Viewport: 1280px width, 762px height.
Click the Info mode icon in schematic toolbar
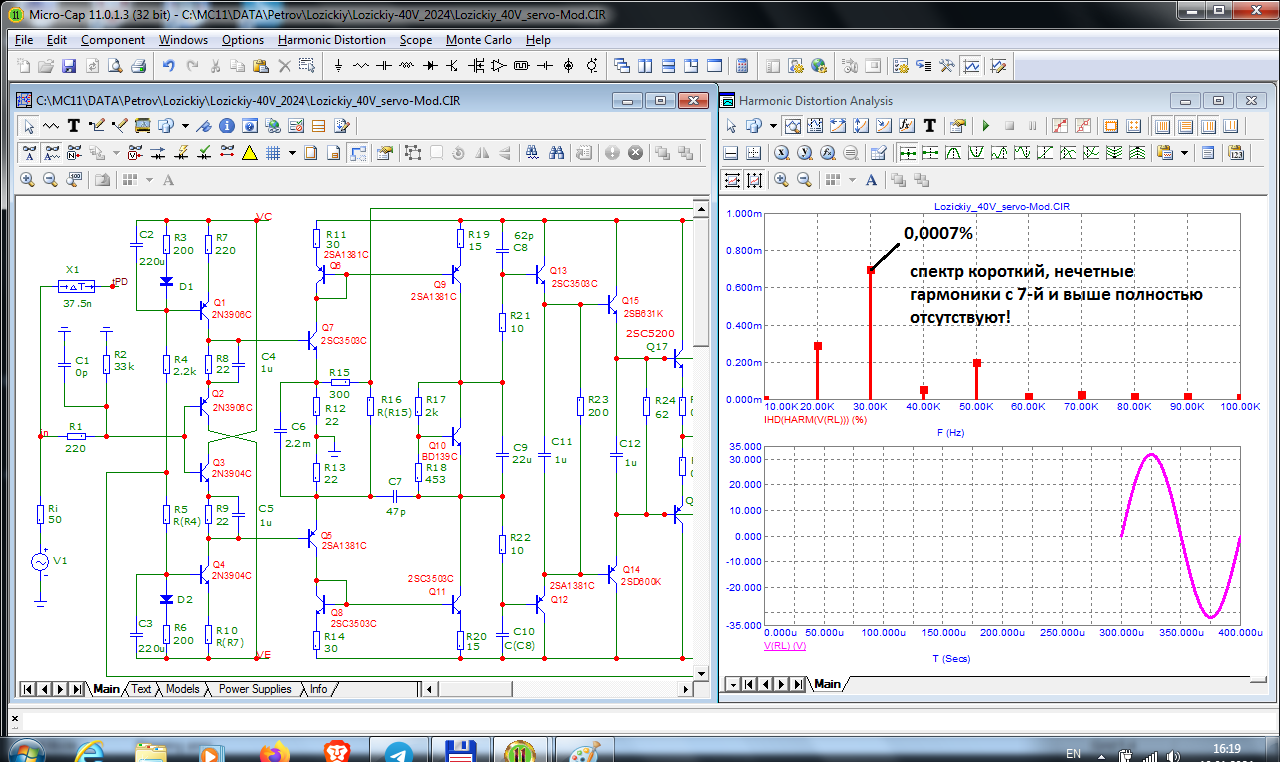click(x=226, y=126)
